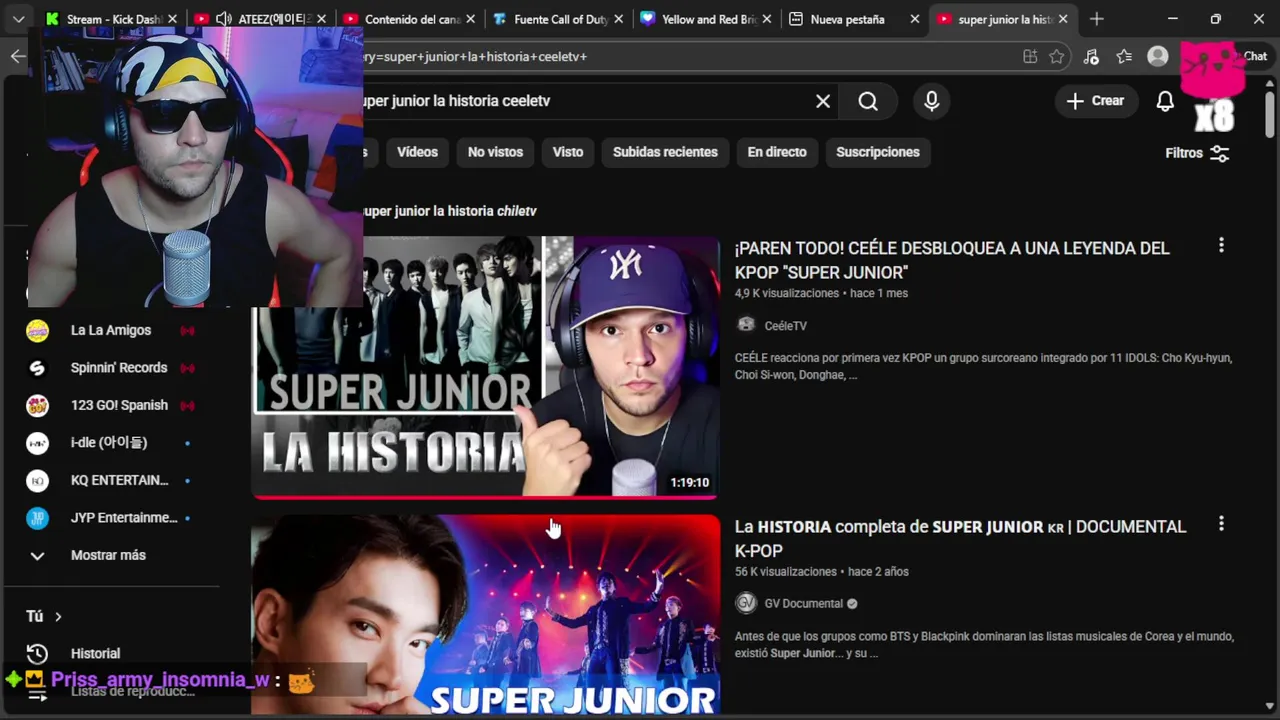Close the Nueva pestaña tab
Image resolution: width=1280 pixels, height=720 pixels.
(914, 19)
